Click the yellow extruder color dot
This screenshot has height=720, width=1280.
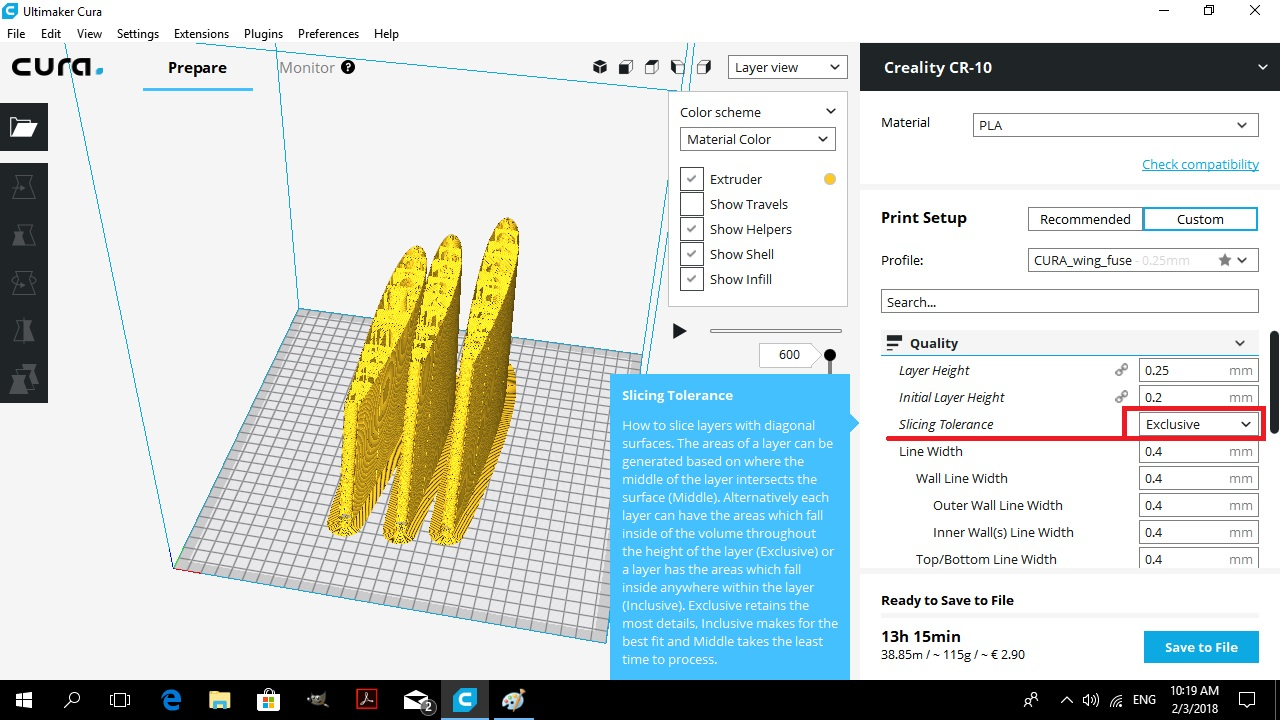pos(830,179)
